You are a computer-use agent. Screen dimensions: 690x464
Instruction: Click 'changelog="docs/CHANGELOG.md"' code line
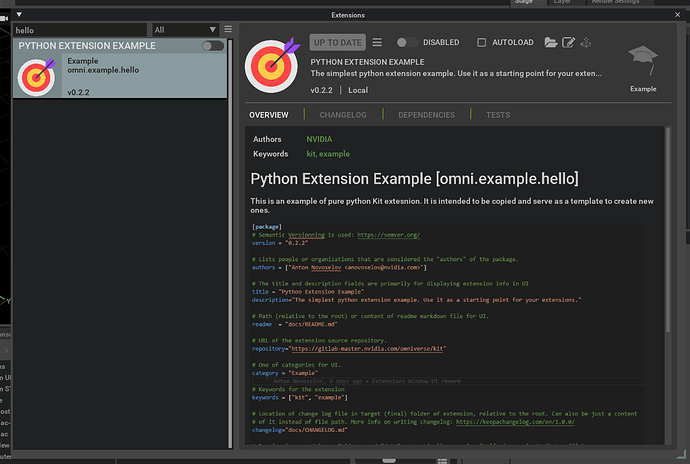299,430
